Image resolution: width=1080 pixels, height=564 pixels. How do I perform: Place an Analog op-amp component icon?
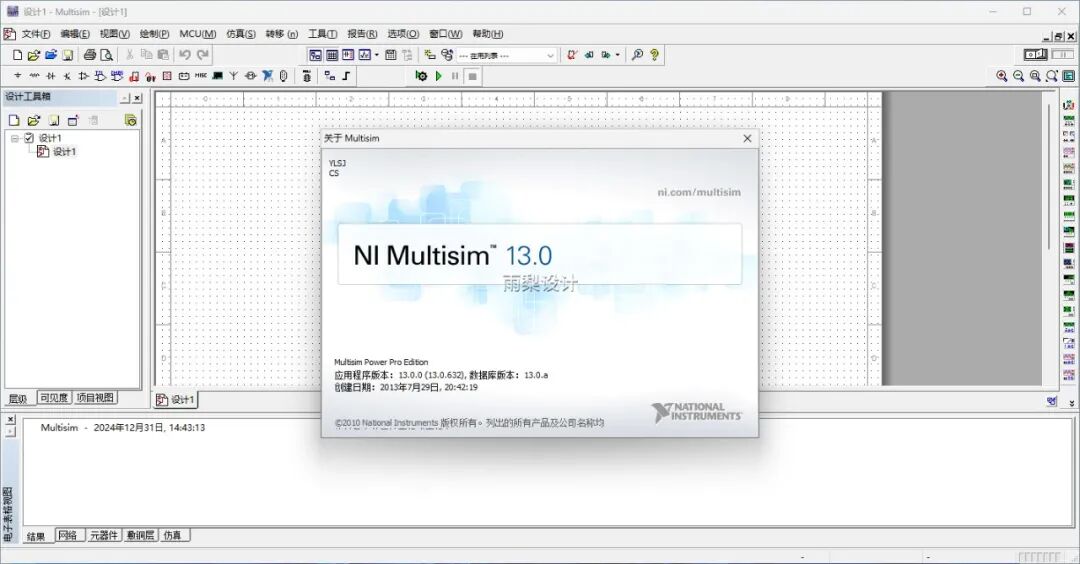point(83,76)
